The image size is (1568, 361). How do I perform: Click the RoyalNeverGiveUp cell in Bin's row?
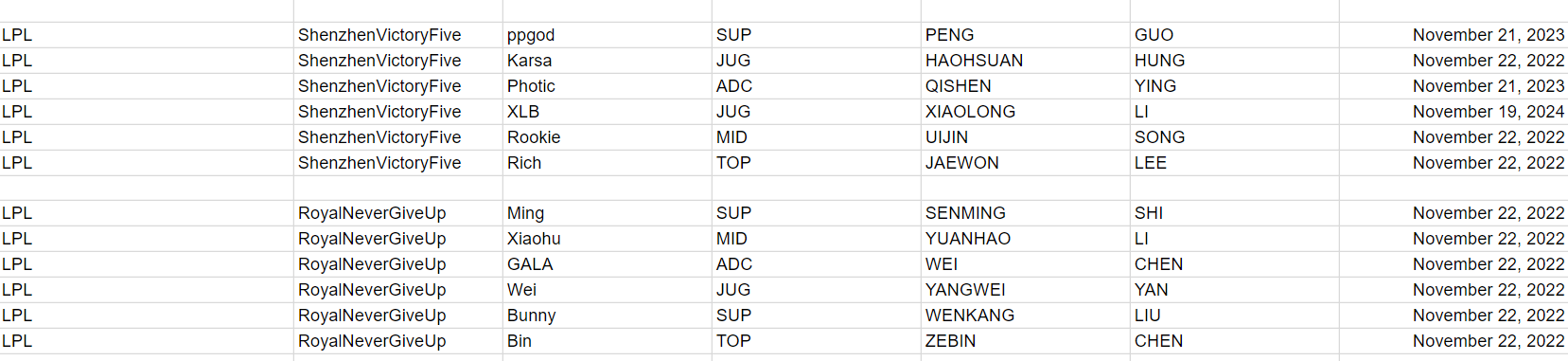click(x=397, y=341)
